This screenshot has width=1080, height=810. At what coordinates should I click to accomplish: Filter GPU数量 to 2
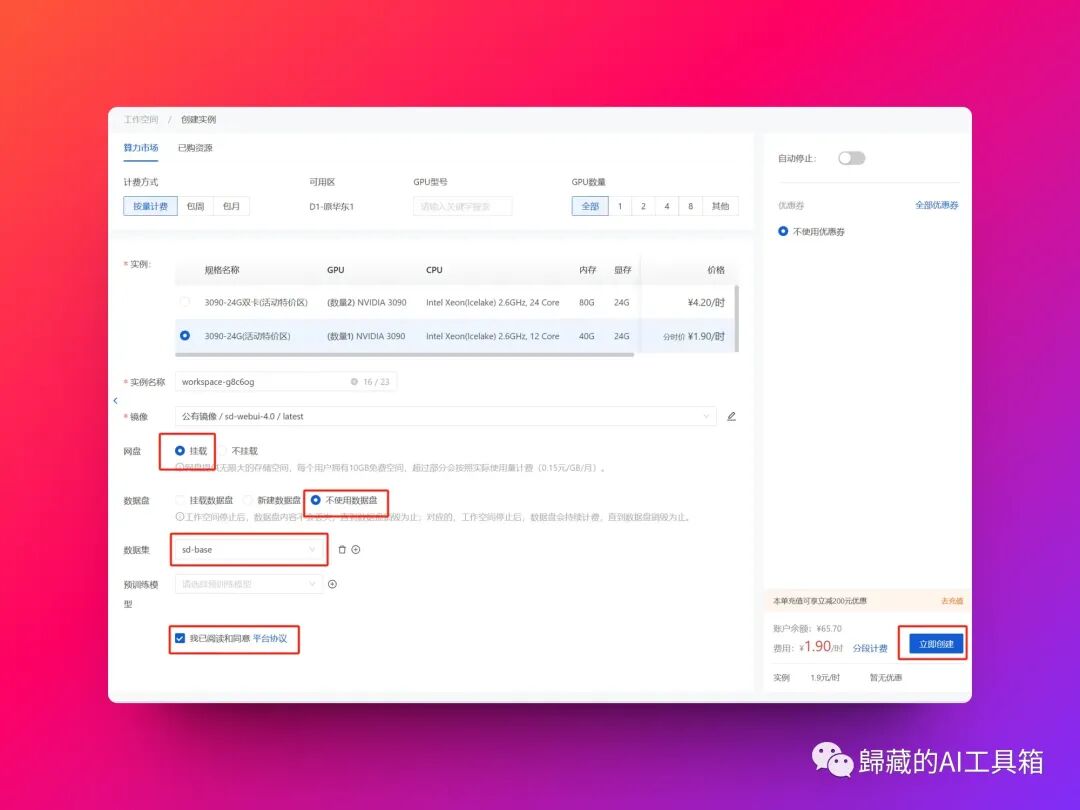[x=643, y=206]
